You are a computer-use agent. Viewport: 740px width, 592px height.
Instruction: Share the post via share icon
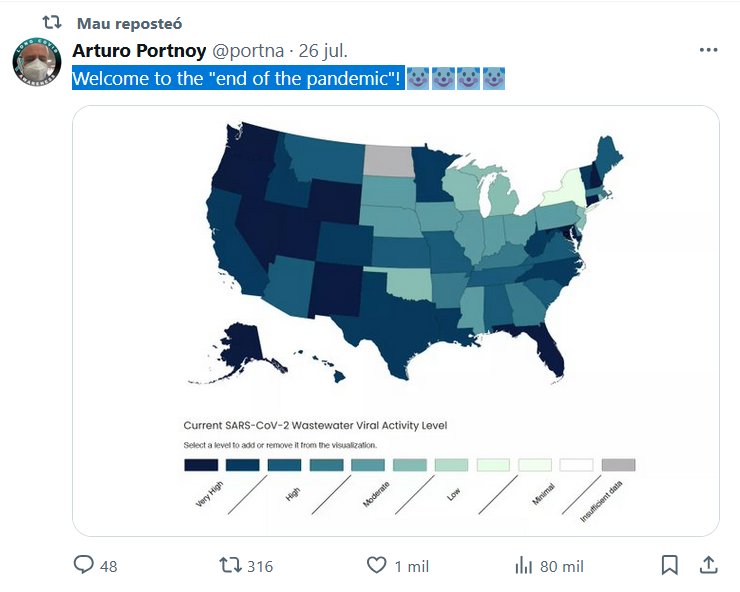707,565
